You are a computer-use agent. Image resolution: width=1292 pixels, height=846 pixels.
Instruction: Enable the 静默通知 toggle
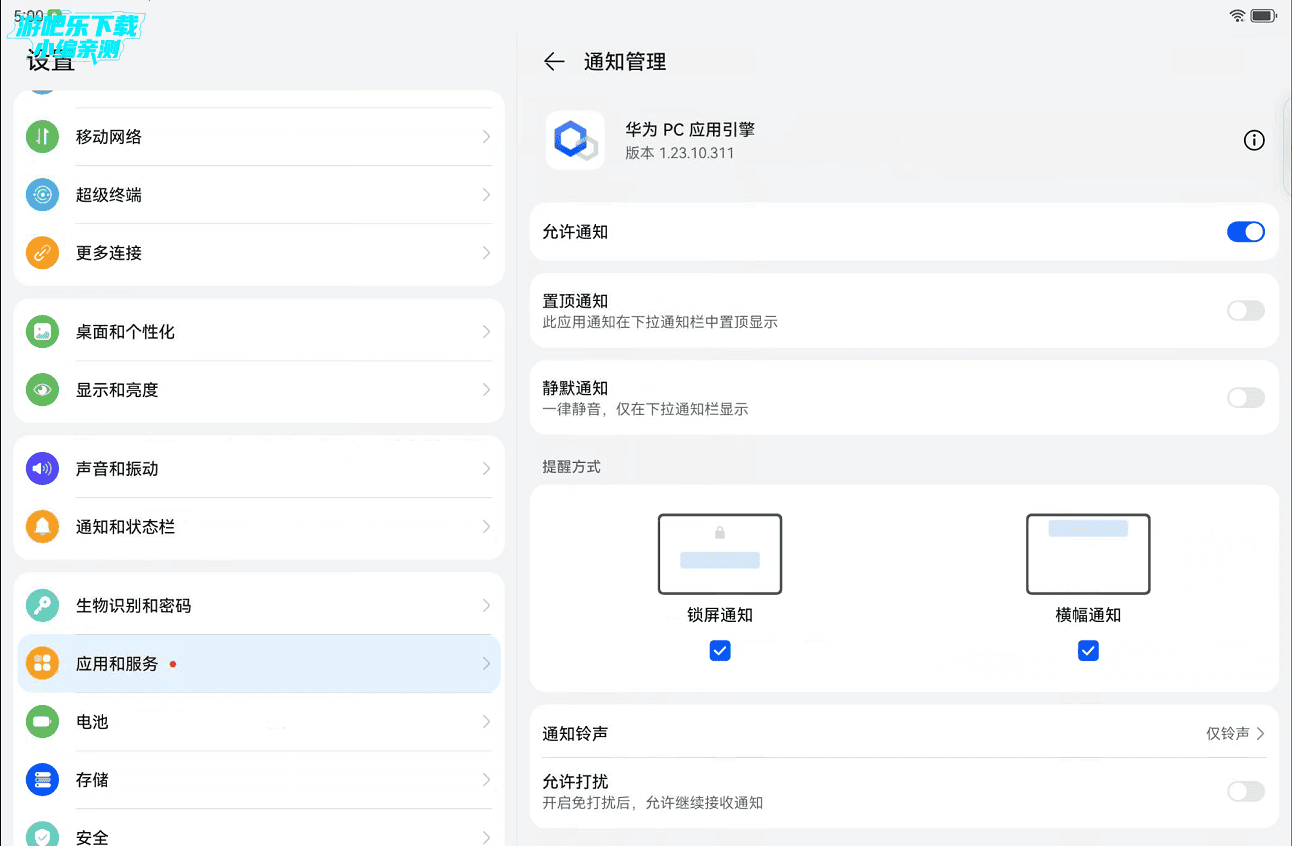pos(1245,398)
